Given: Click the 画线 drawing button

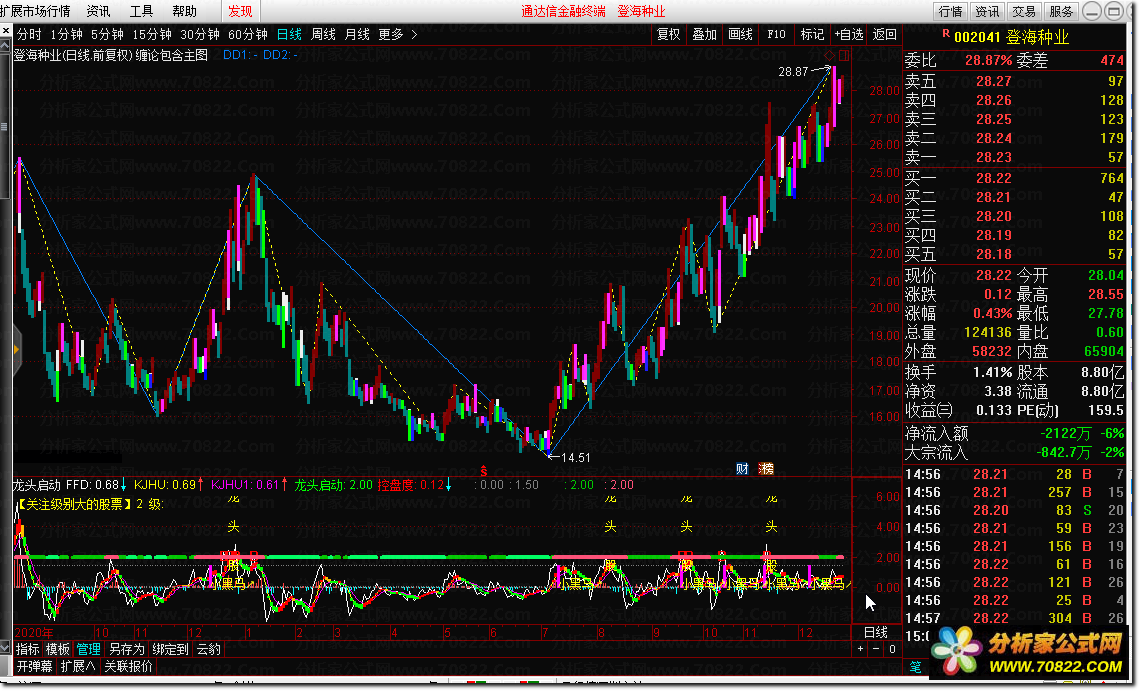Looking at the screenshot, I should coord(740,34).
